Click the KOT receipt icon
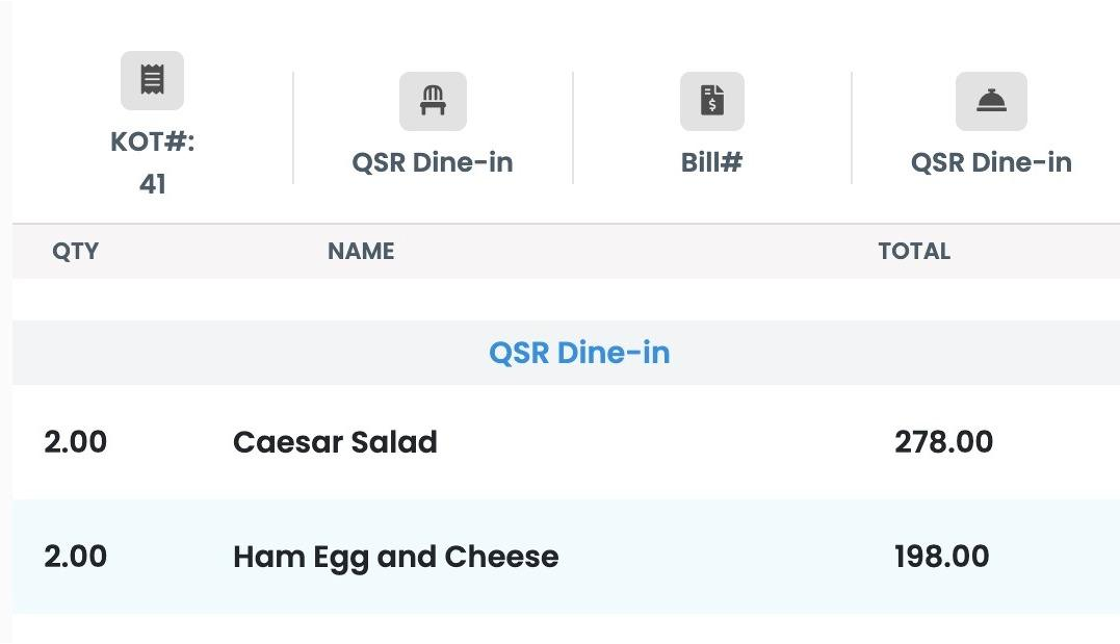The width and height of the screenshot is (1120, 644). click(152, 80)
